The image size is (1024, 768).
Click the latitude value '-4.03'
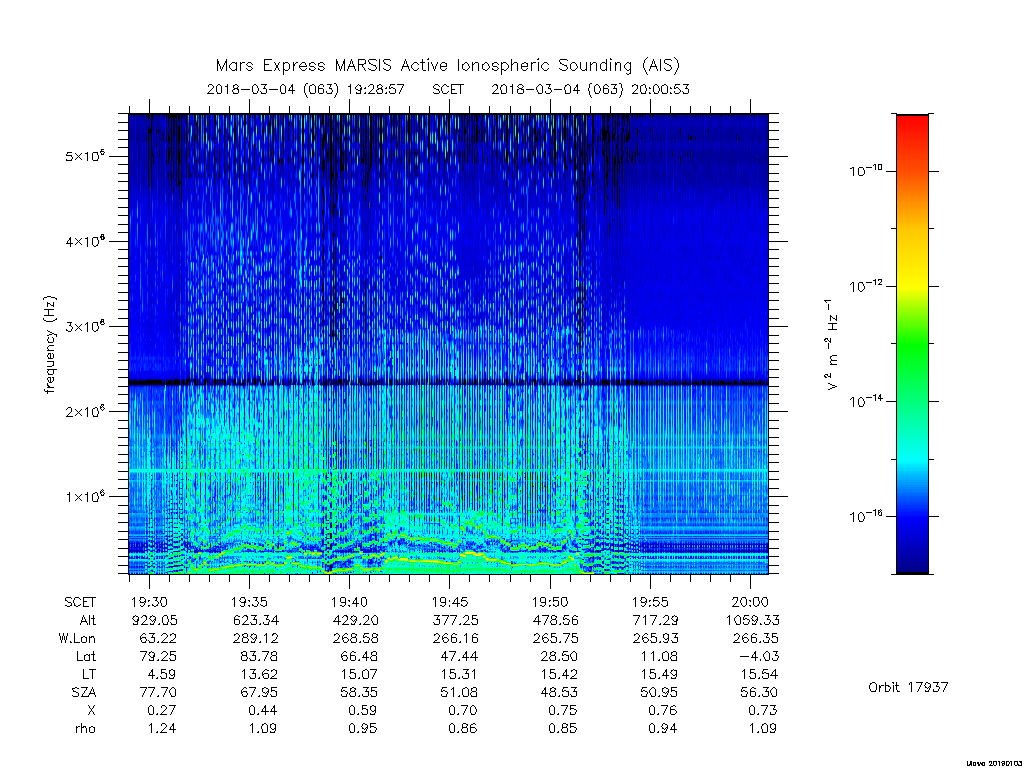[758, 656]
